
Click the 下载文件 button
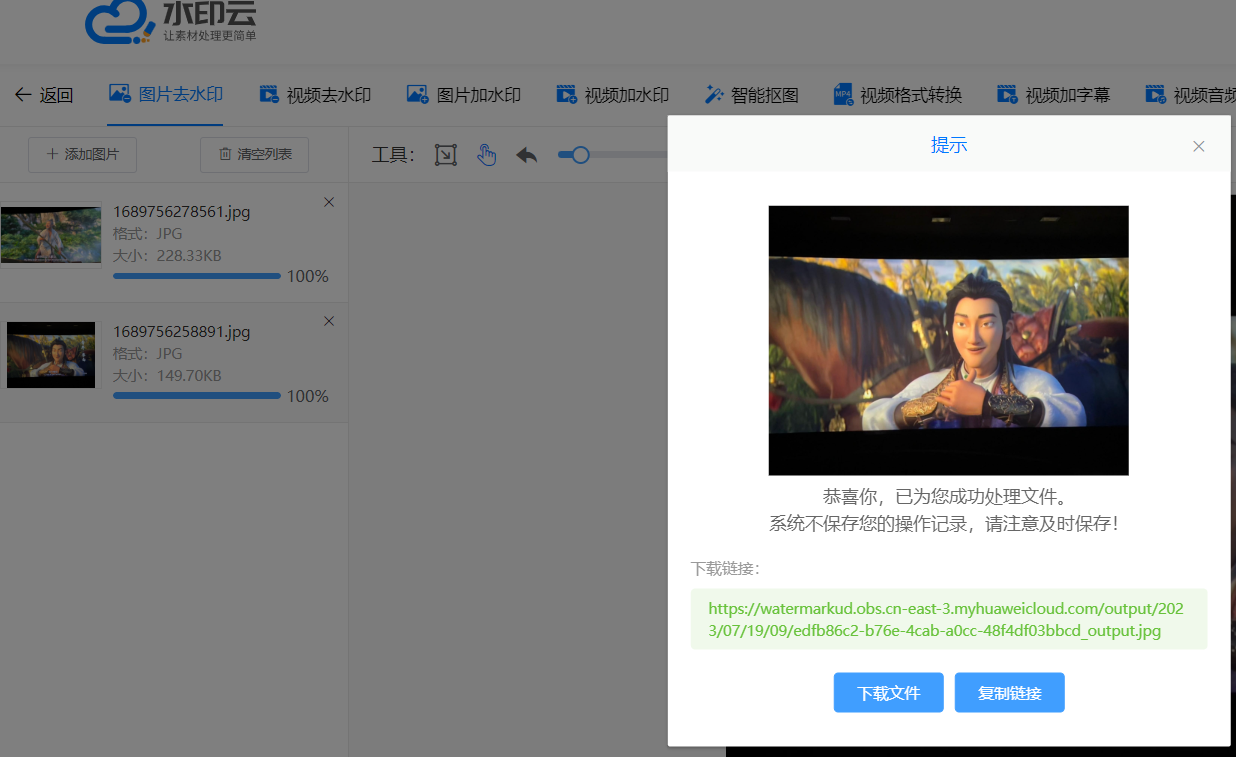888,693
